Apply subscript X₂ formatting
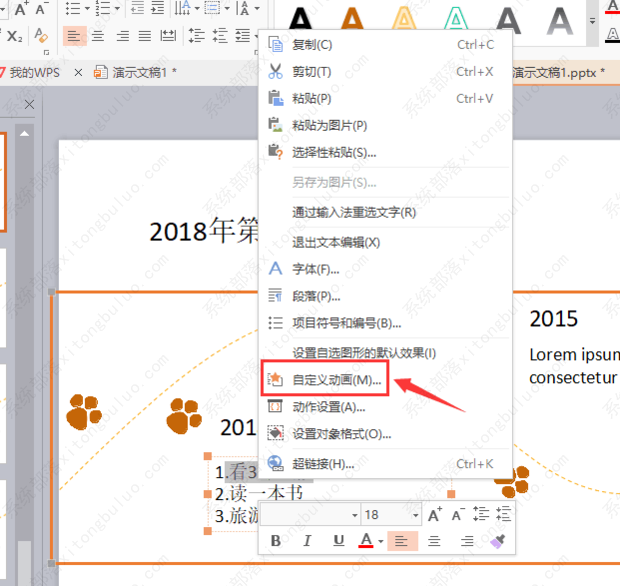 14,36
